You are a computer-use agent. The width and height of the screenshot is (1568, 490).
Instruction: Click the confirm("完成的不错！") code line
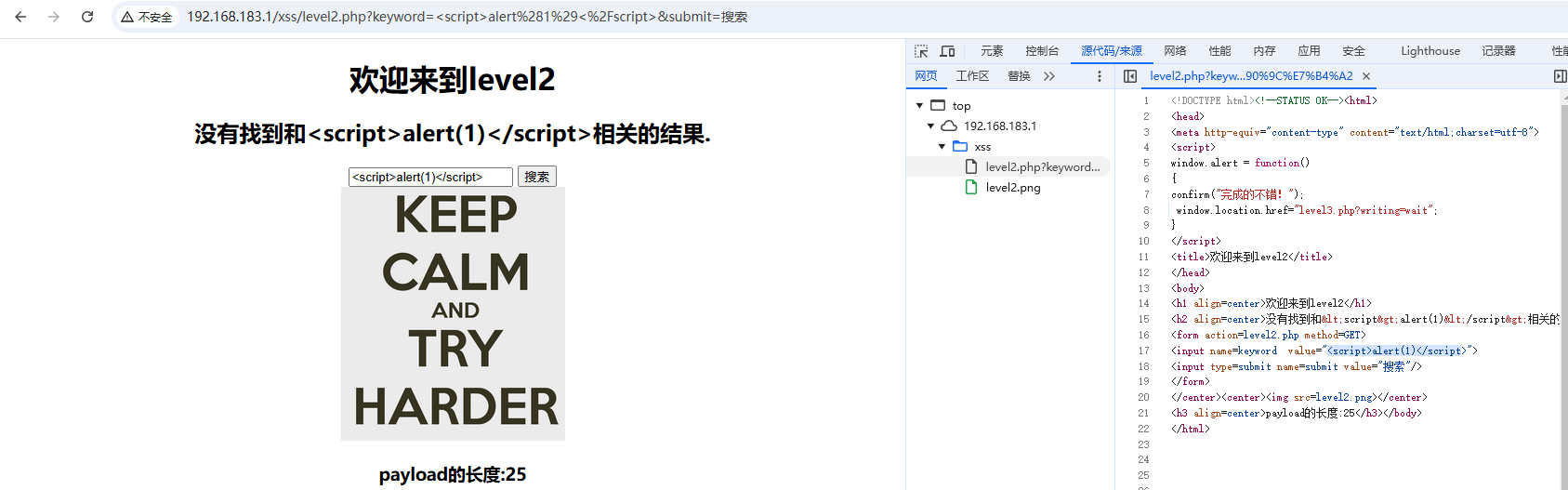coord(1237,194)
